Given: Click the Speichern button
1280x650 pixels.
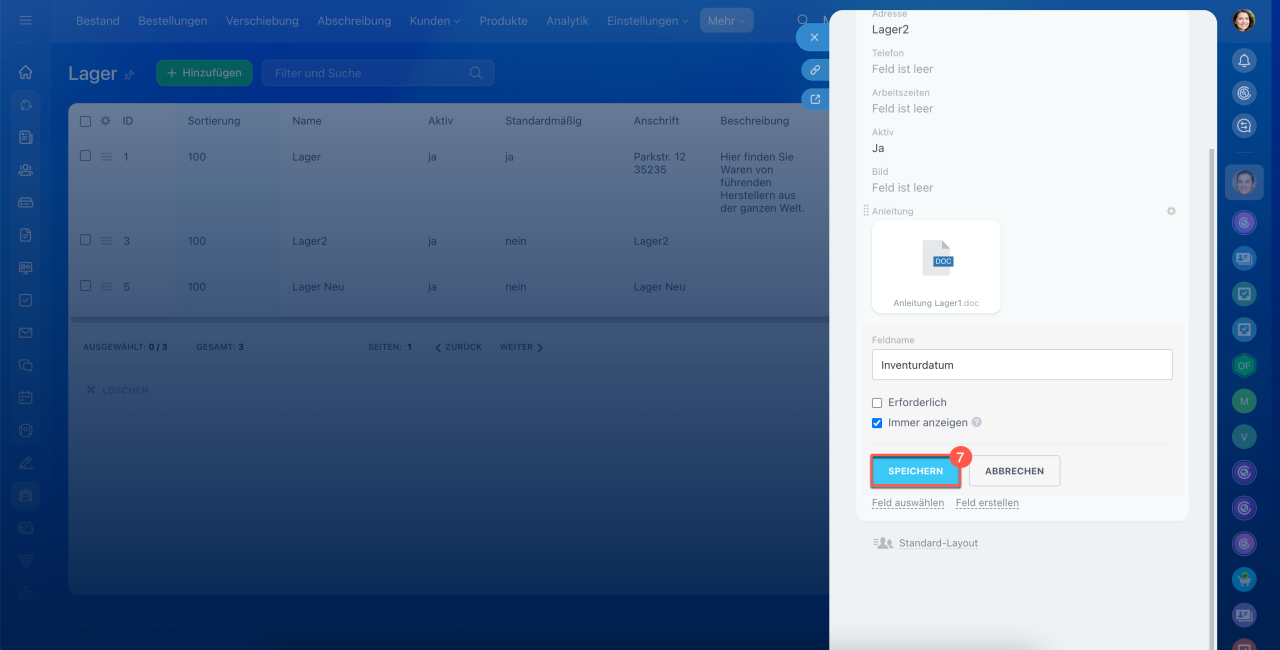Looking at the screenshot, I should [915, 471].
